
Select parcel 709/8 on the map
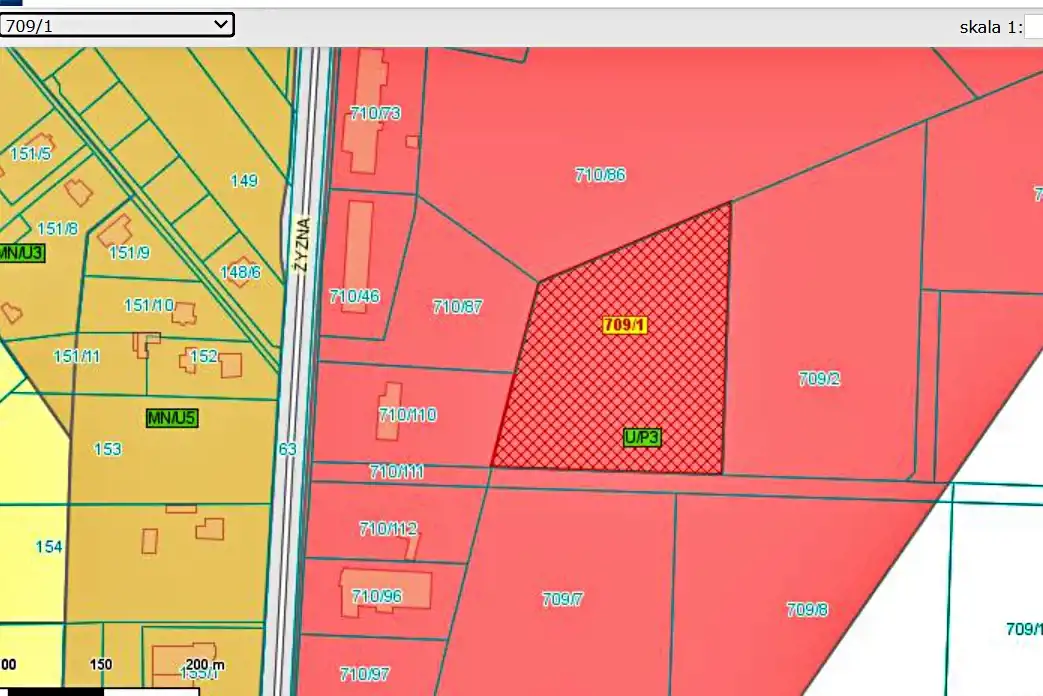click(807, 610)
